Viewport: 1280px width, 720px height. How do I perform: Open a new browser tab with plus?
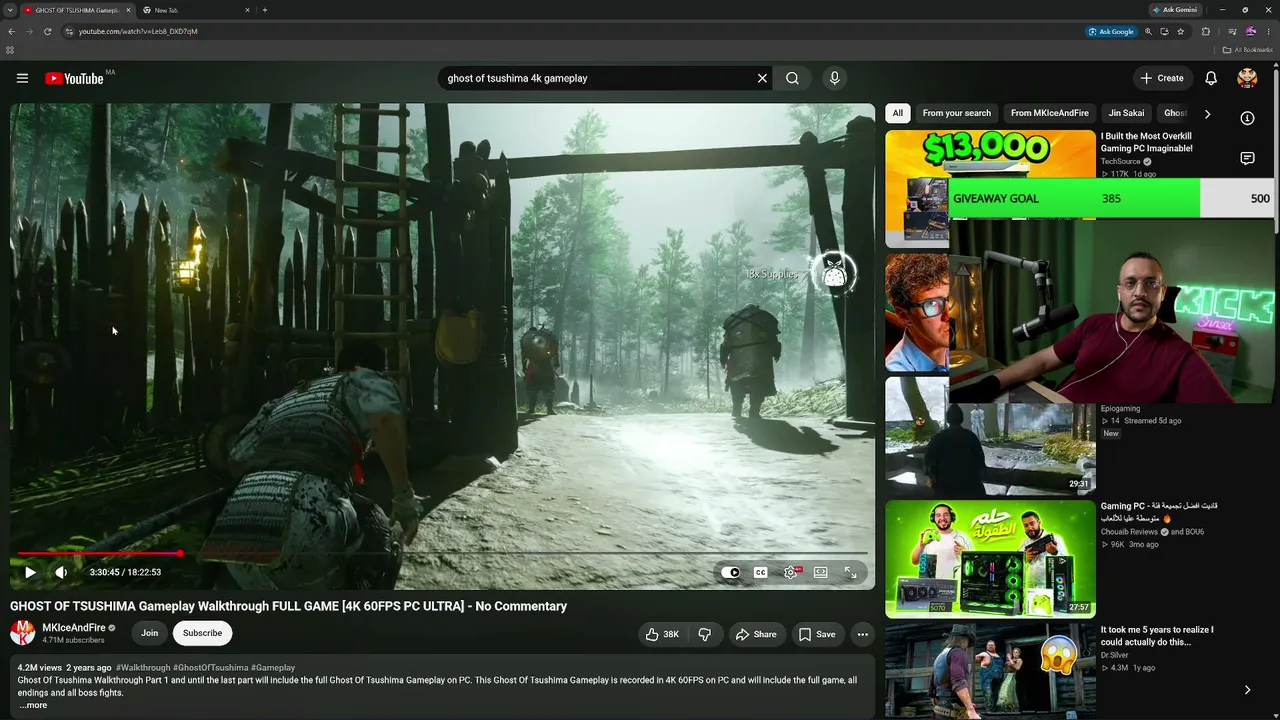click(x=264, y=10)
